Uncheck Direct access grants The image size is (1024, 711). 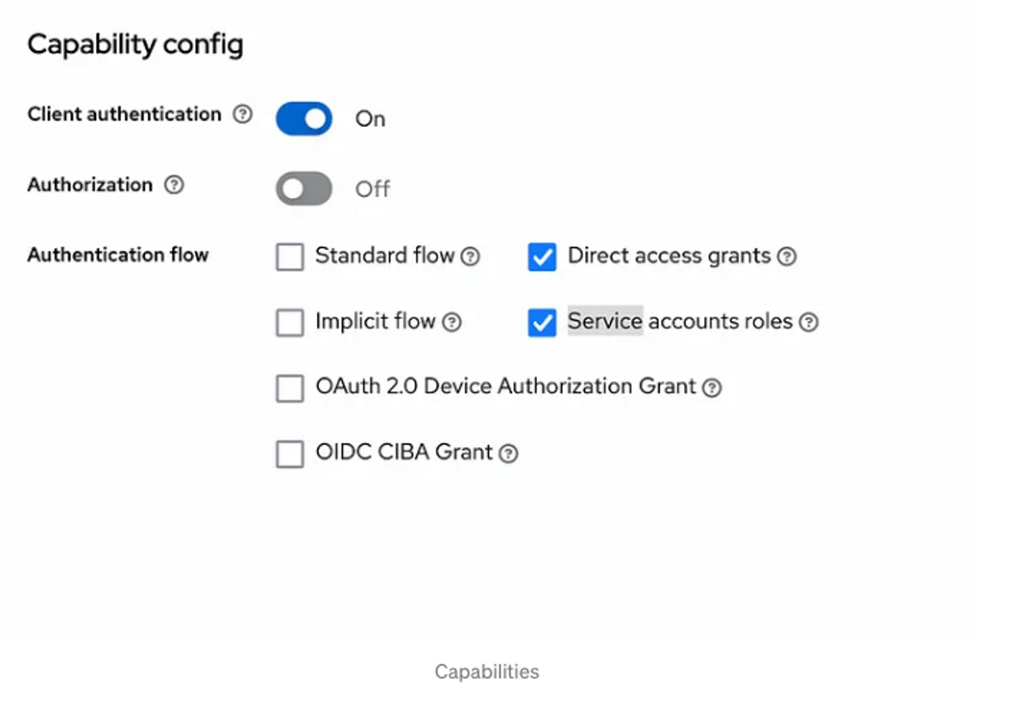pos(541,256)
